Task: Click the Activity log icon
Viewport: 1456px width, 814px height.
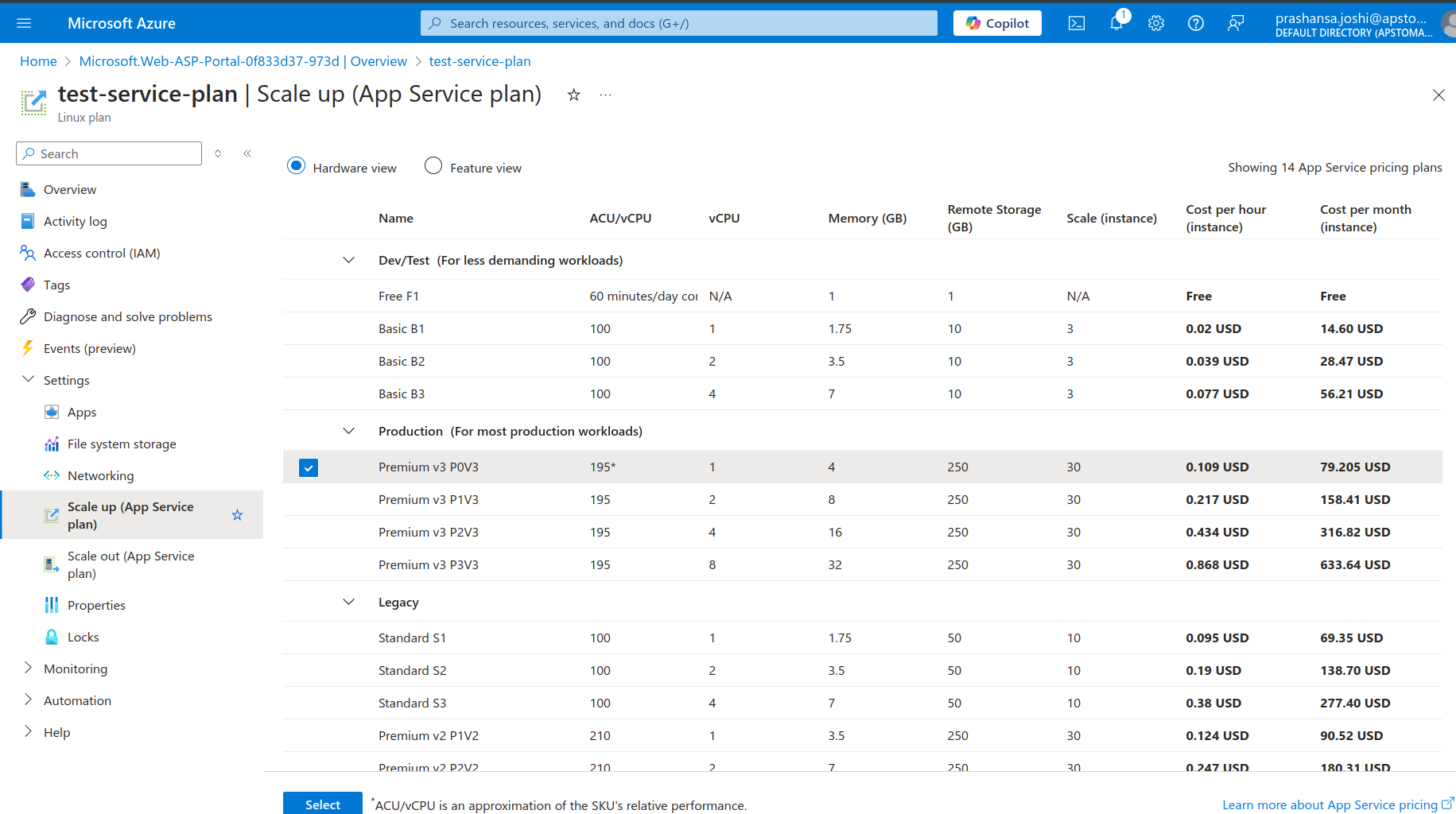Action: [x=28, y=221]
